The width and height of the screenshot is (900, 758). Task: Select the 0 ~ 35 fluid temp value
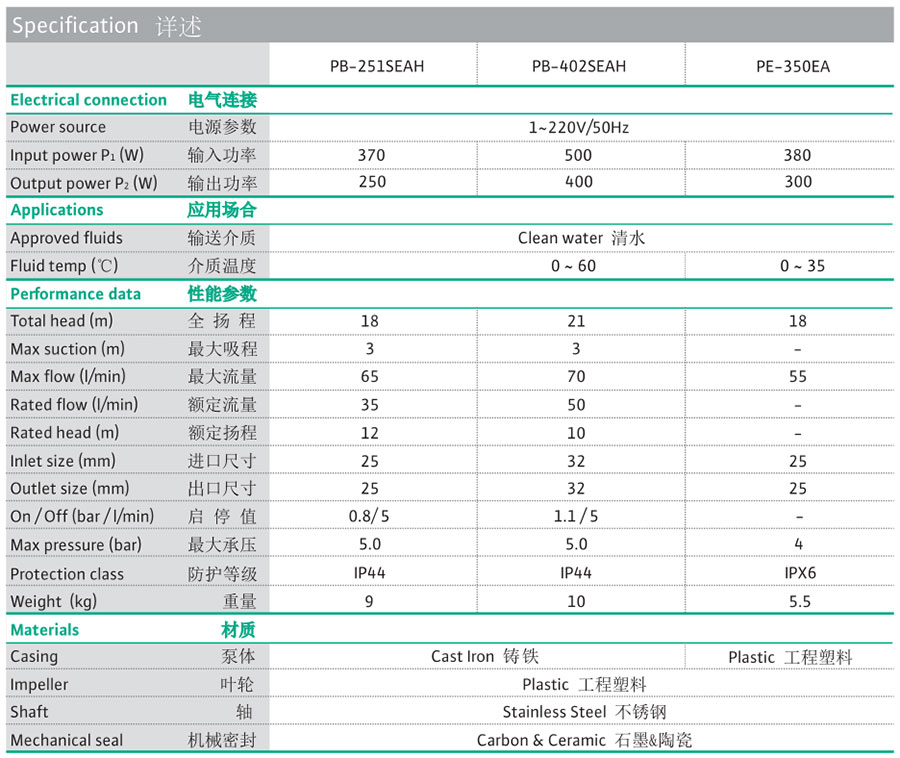[801, 266]
